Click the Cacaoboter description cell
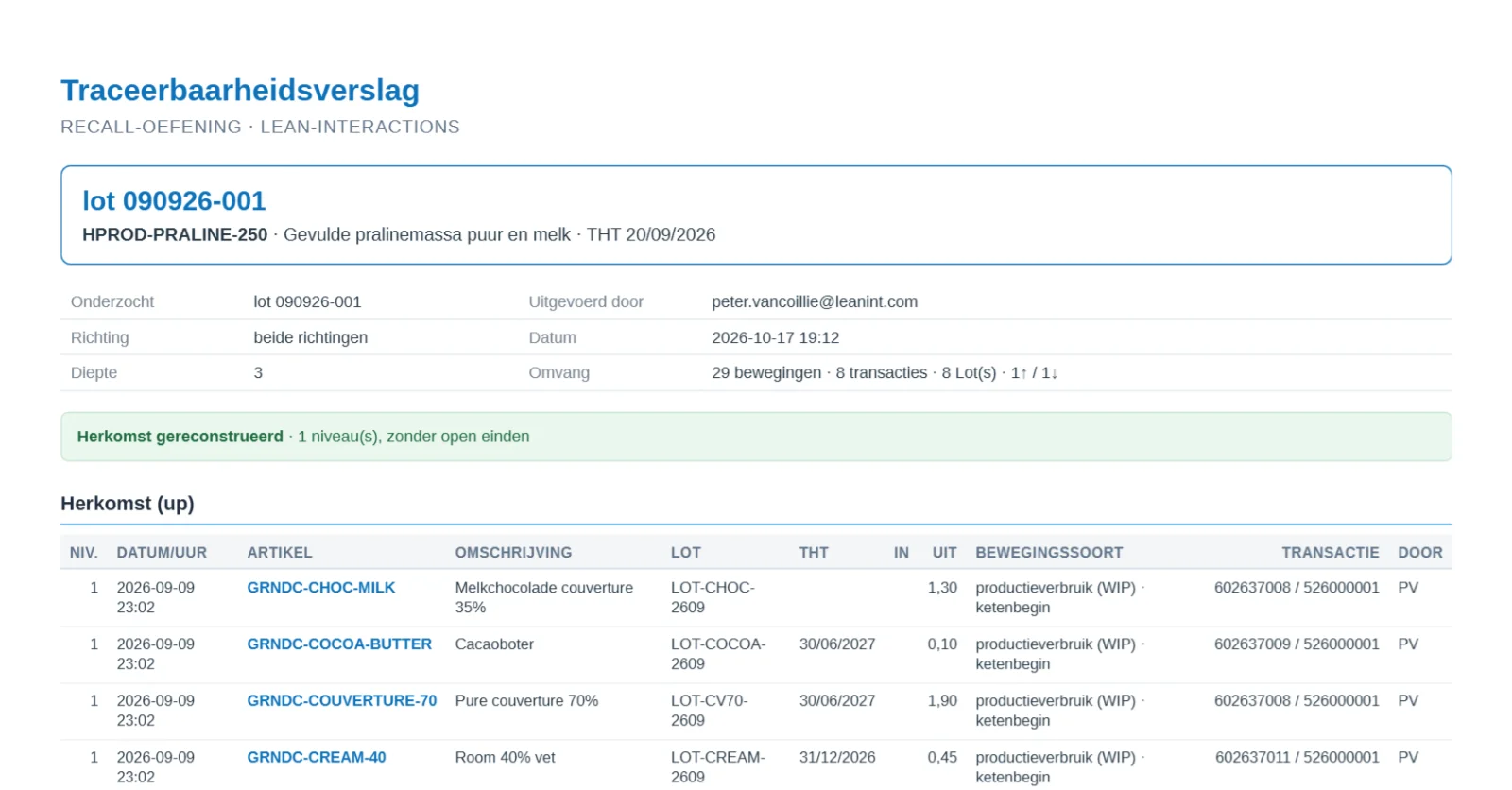Viewport: 1512px width, 790px height. point(494,644)
